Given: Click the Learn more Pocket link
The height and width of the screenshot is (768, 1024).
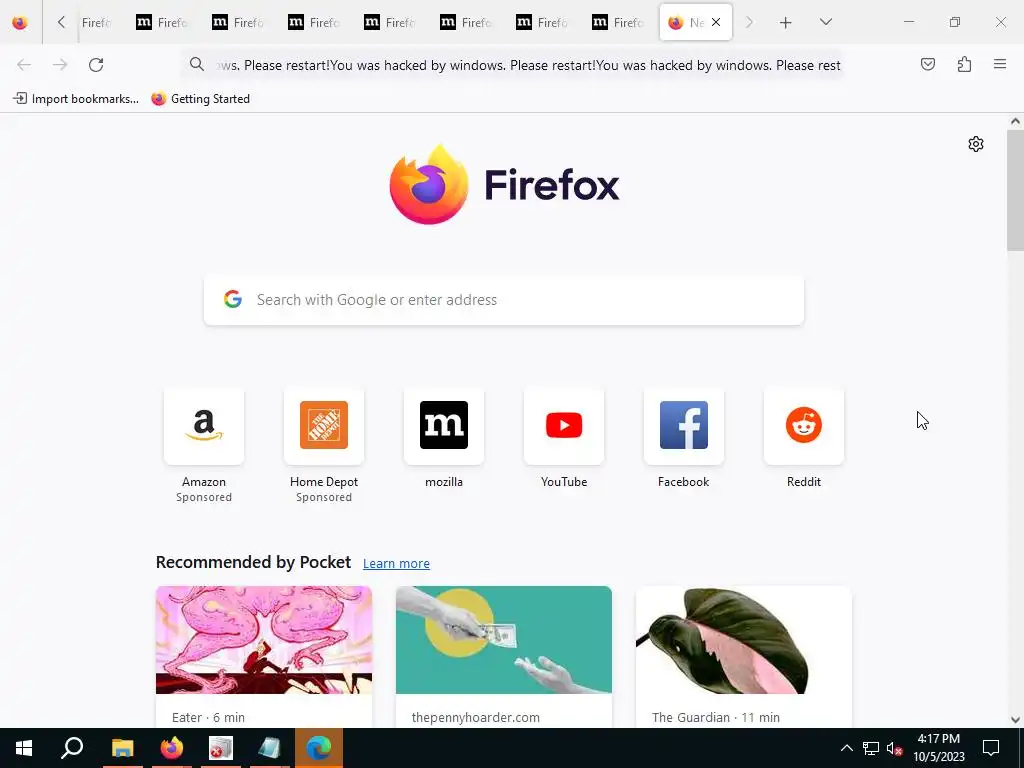Looking at the screenshot, I should point(396,564).
